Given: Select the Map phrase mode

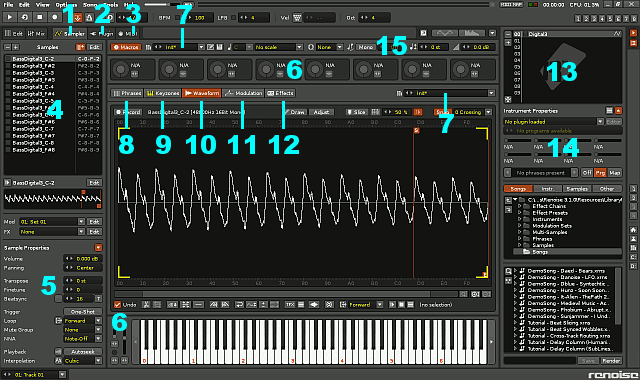Looking at the screenshot, I should pos(615,173).
